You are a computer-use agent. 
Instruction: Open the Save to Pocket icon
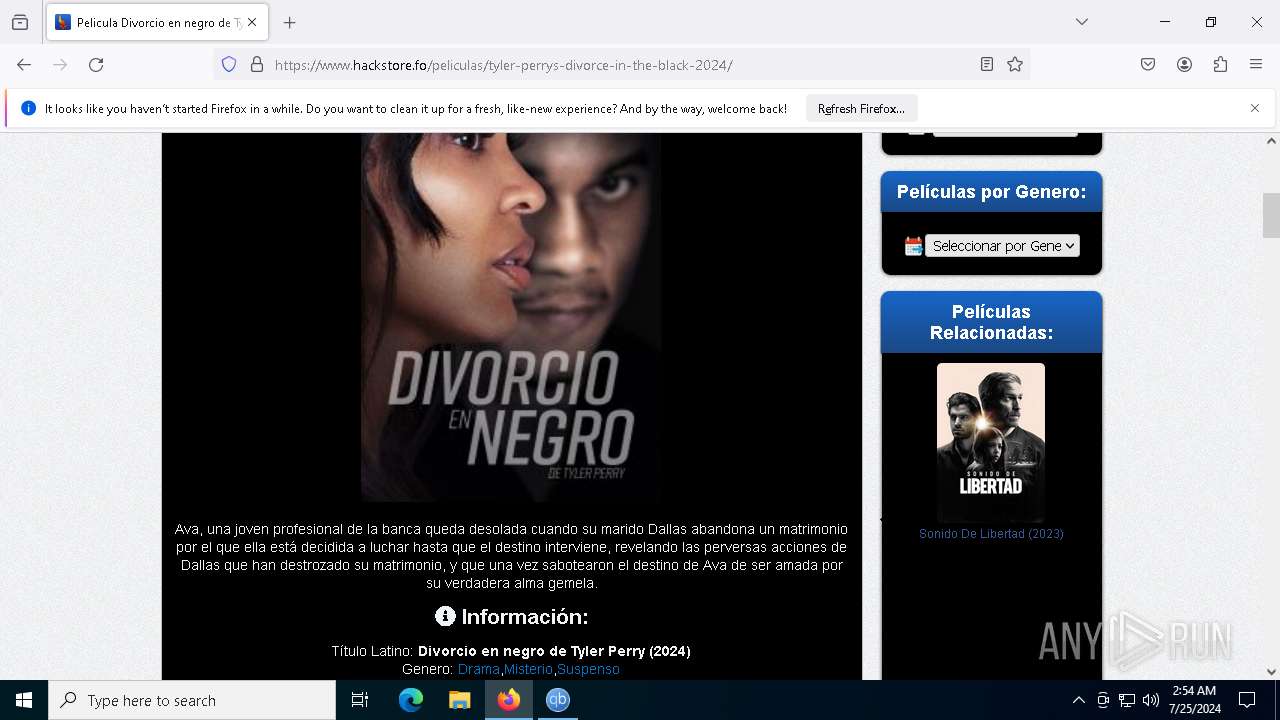pos(1148,65)
